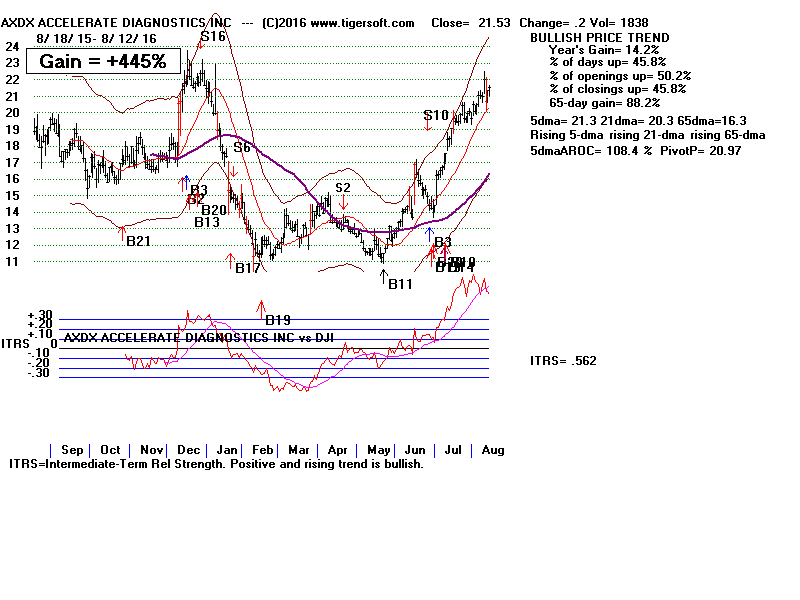Click the B19 buy signal label
The height and width of the screenshot is (600, 800).
(278, 320)
